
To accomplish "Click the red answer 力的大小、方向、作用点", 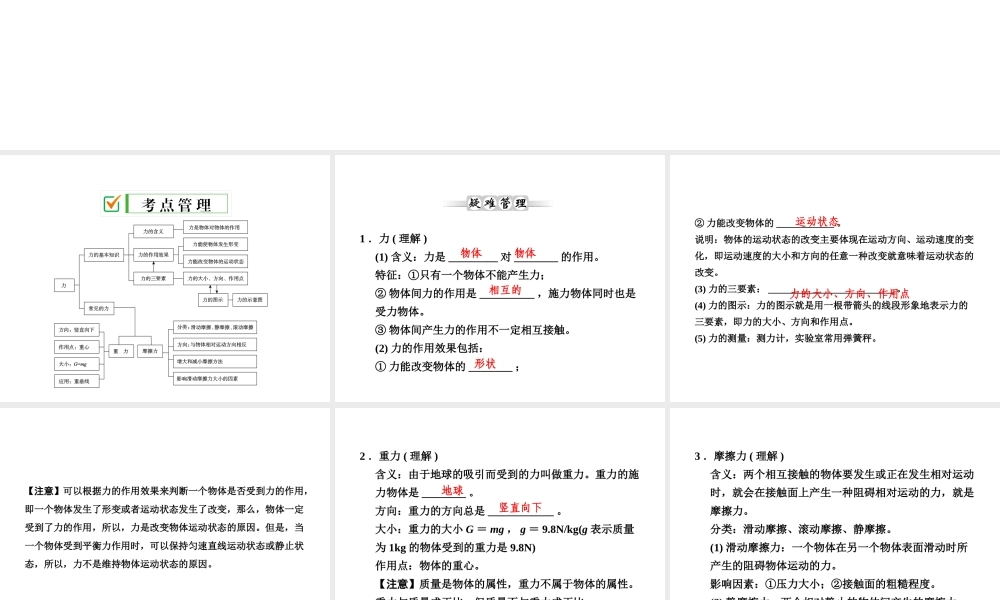I will [x=849, y=293].
